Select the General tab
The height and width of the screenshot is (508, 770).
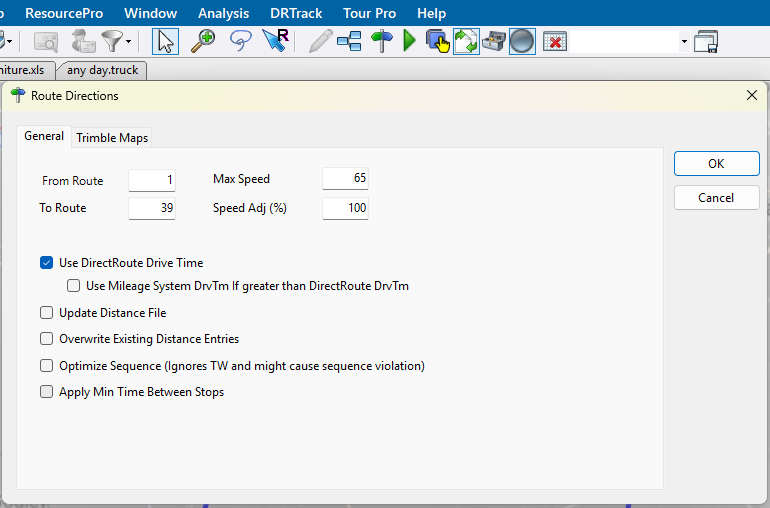pos(44,136)
